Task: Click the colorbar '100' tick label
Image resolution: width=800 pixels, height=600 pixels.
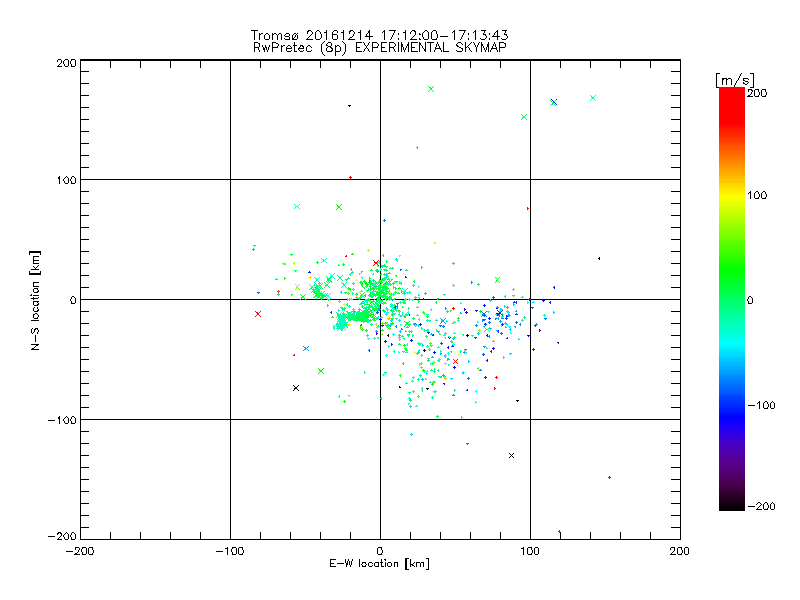Action: coord(757,195)
